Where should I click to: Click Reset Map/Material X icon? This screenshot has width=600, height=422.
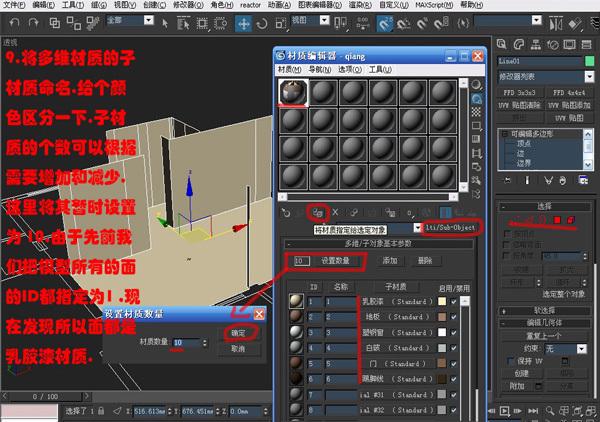tap(335, 212)
